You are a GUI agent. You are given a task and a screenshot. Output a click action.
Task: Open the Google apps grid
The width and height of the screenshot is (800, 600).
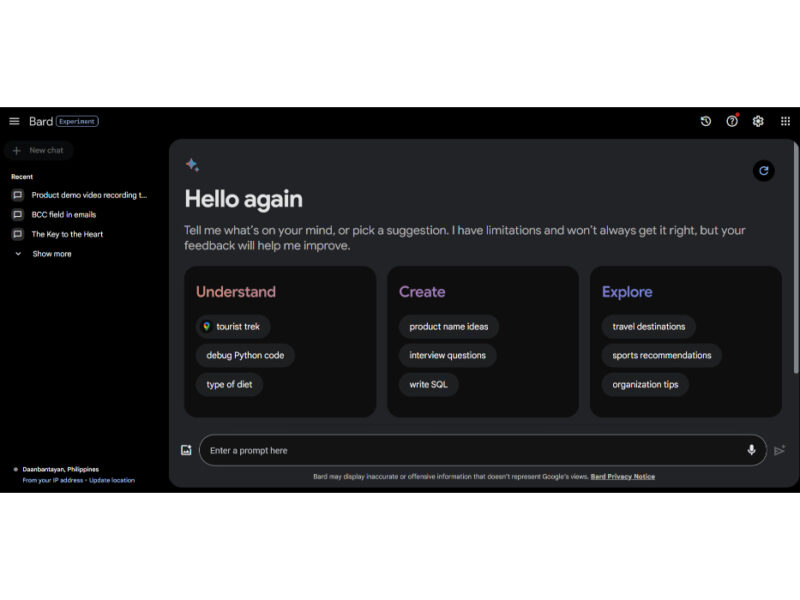pos(785,121)
